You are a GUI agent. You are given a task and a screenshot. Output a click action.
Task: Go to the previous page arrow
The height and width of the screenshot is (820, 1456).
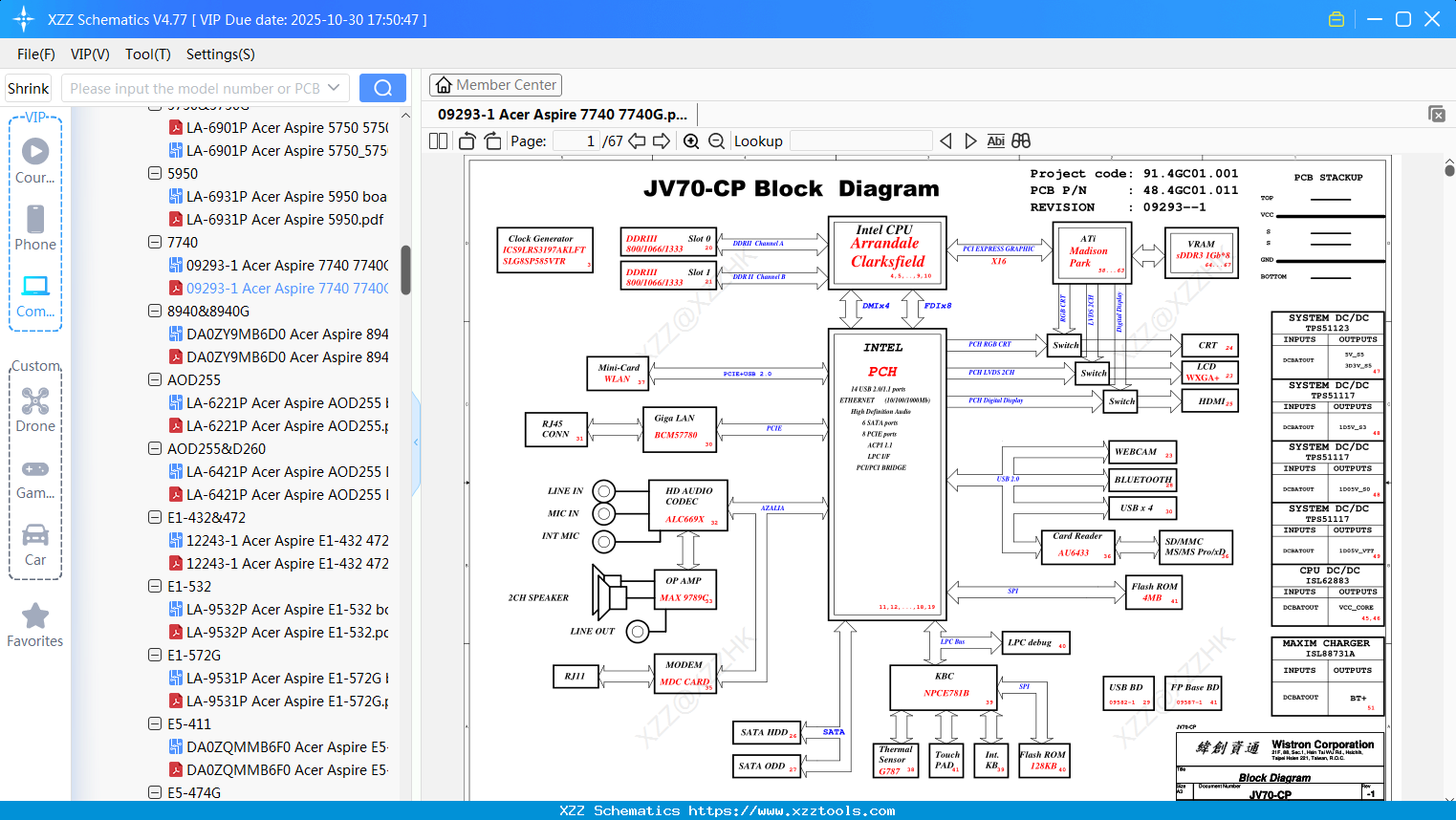pyautogui.click(x=637, y=141)
